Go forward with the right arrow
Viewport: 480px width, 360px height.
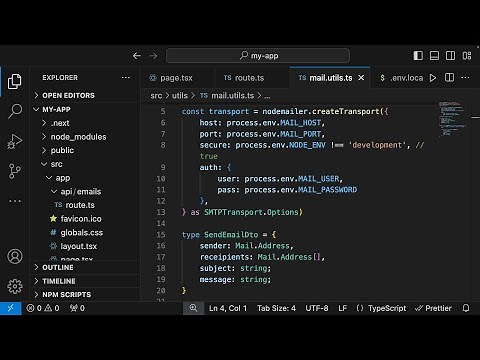pos(153,56)
